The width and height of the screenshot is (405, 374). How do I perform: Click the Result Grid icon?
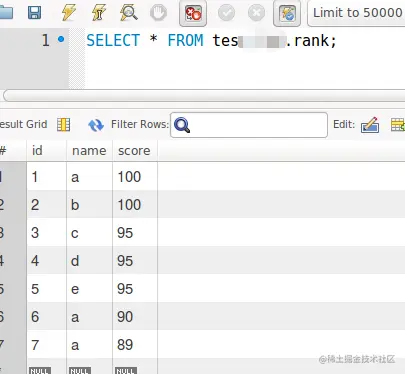(x=63, y=125)
